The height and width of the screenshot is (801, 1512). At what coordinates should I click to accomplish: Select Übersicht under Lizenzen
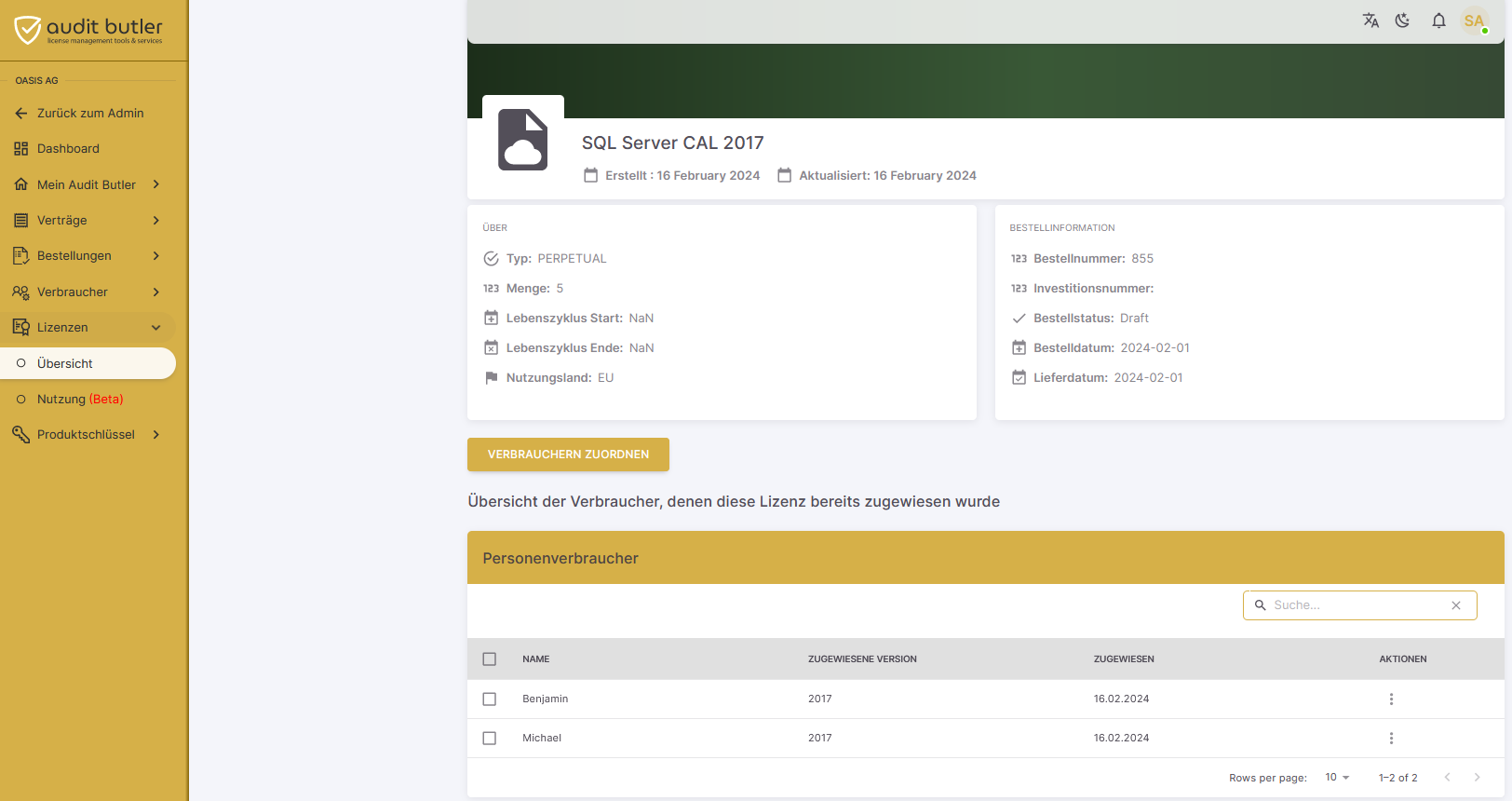[88, 363]
